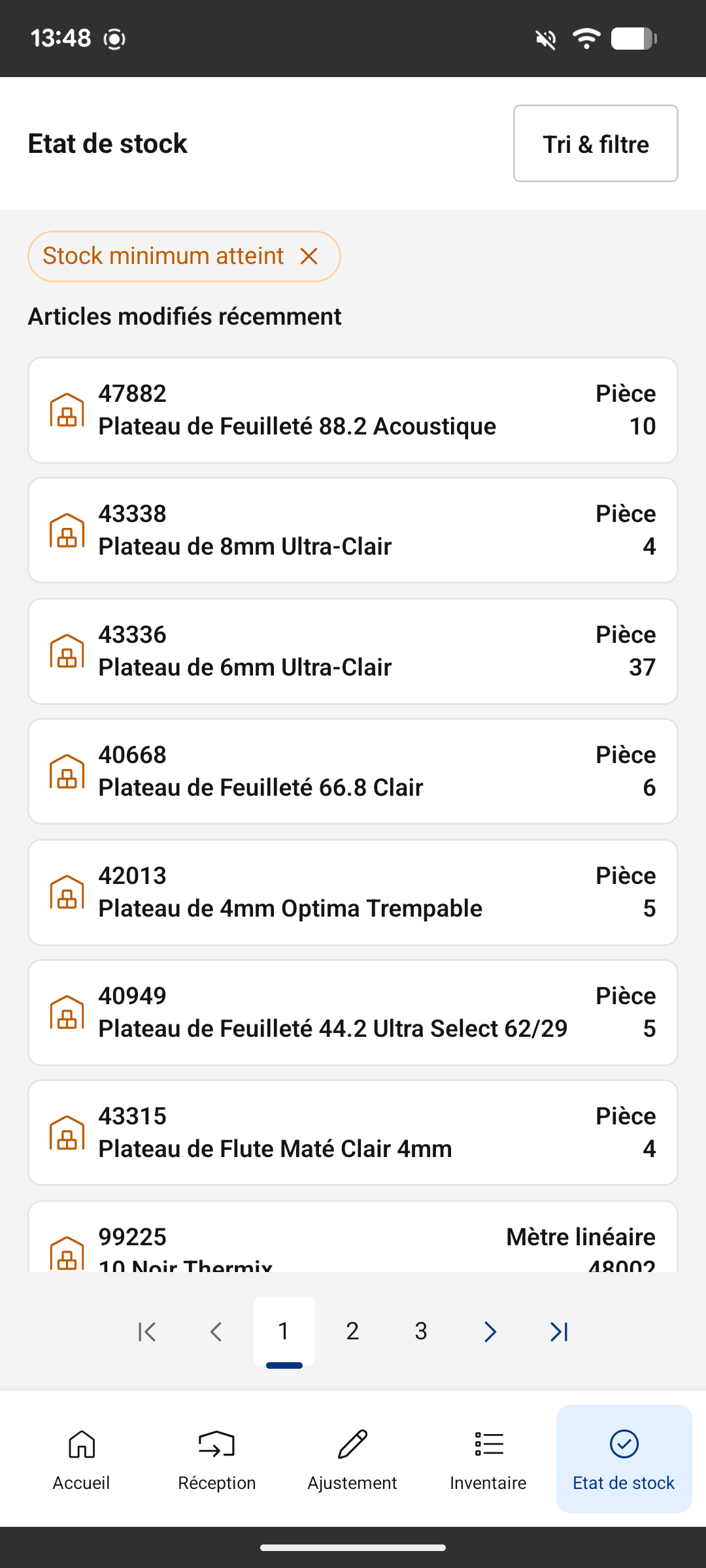Jump to the last page
This screenshot has width=706, height=1568.
click(x=559, y=1331)
